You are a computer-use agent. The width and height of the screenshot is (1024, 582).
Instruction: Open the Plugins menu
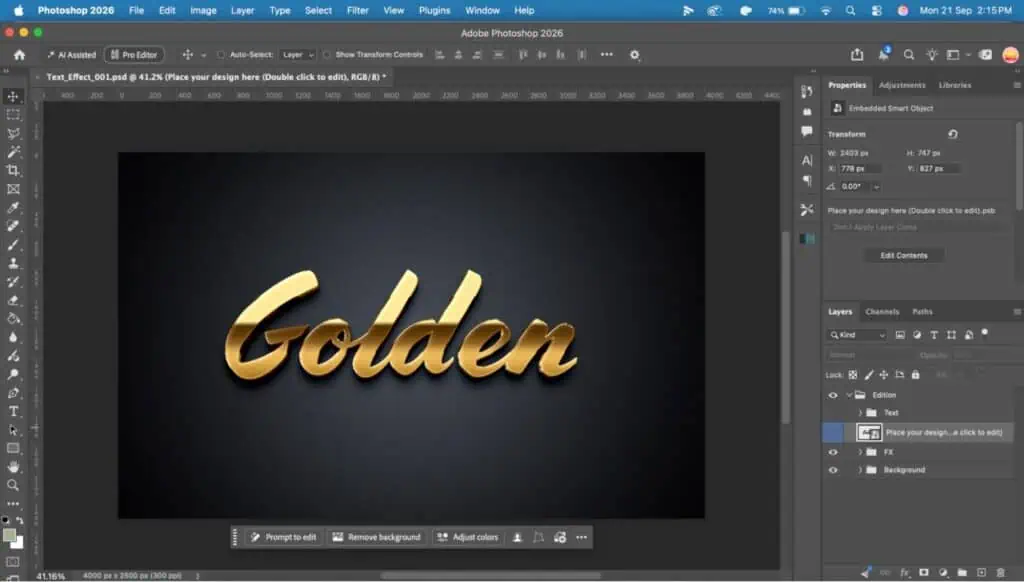(x=434, y=10)
